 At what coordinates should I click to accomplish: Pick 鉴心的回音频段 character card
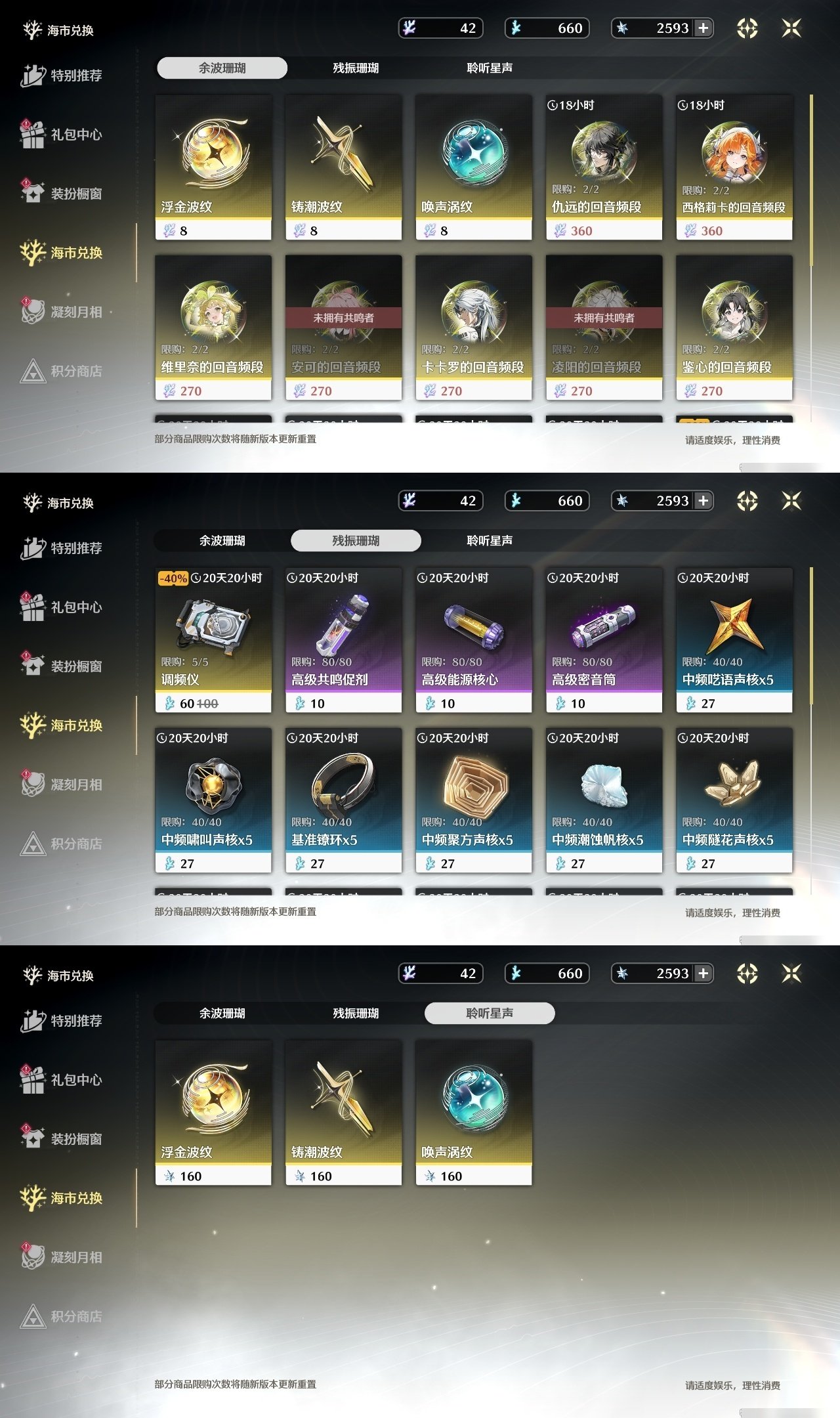point(734,328)
